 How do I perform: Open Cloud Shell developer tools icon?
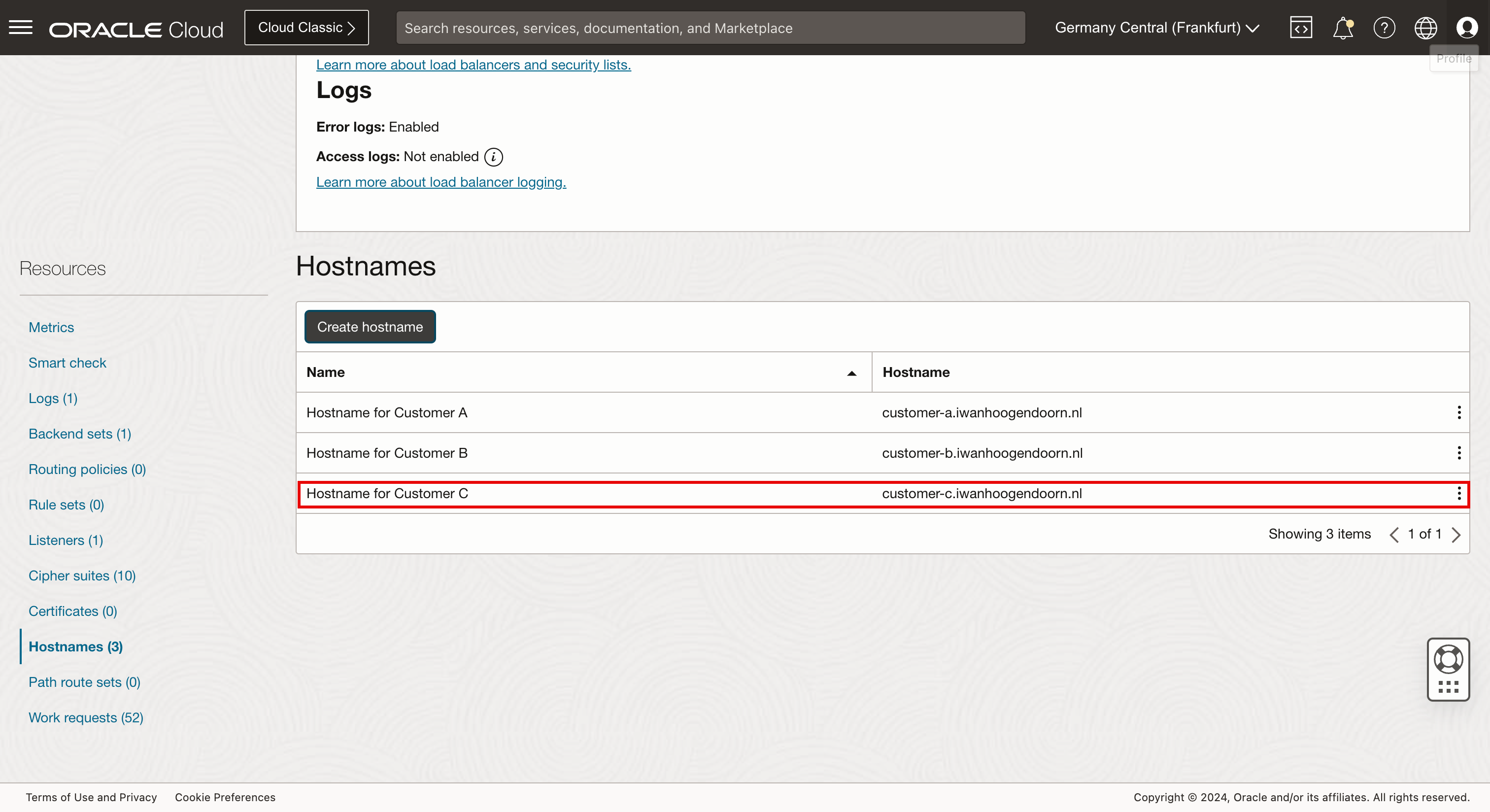point(1301,28)
